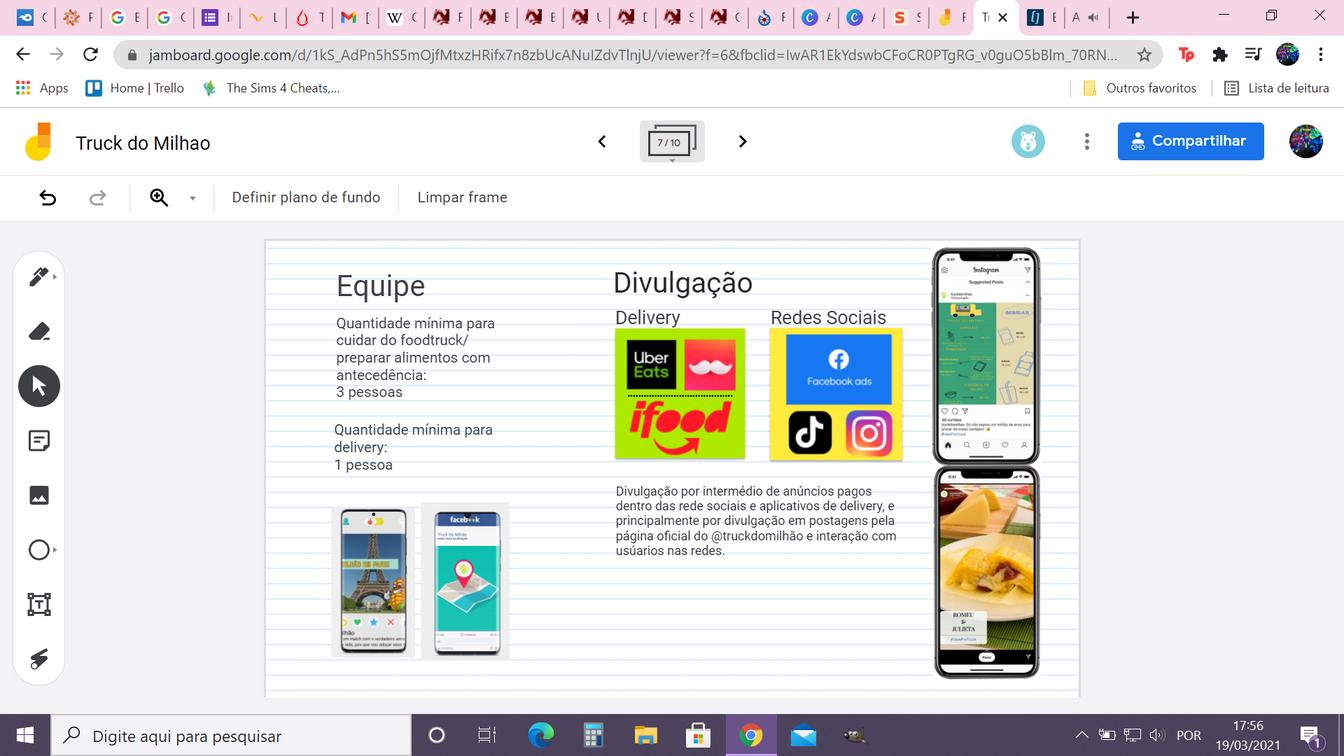Viewport: 1344px width, 756px height.
Task: Switch to the Wikipedia tab
Action: click(x=401, y=17)
